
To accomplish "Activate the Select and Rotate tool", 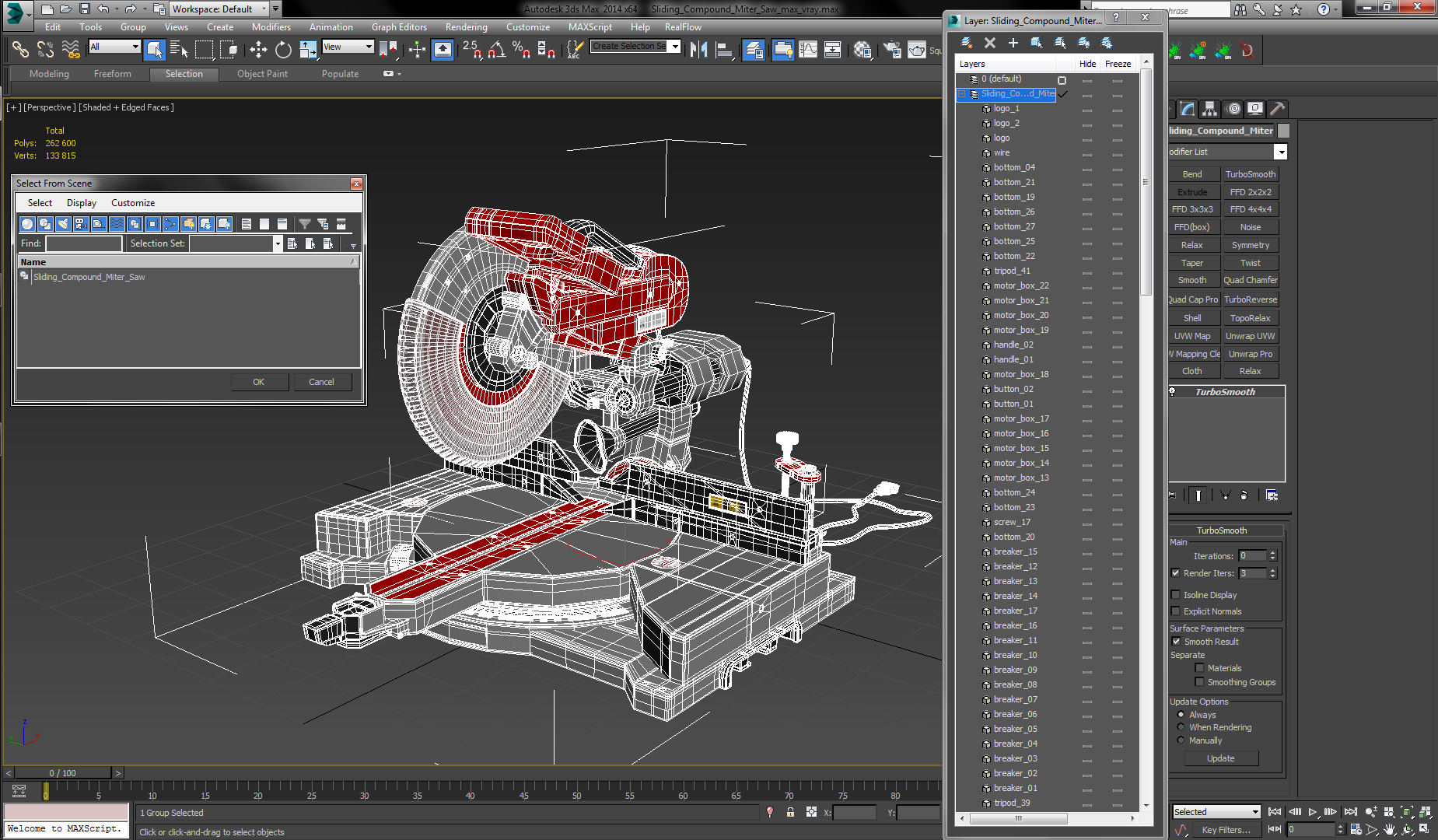I will coord(283,50).
